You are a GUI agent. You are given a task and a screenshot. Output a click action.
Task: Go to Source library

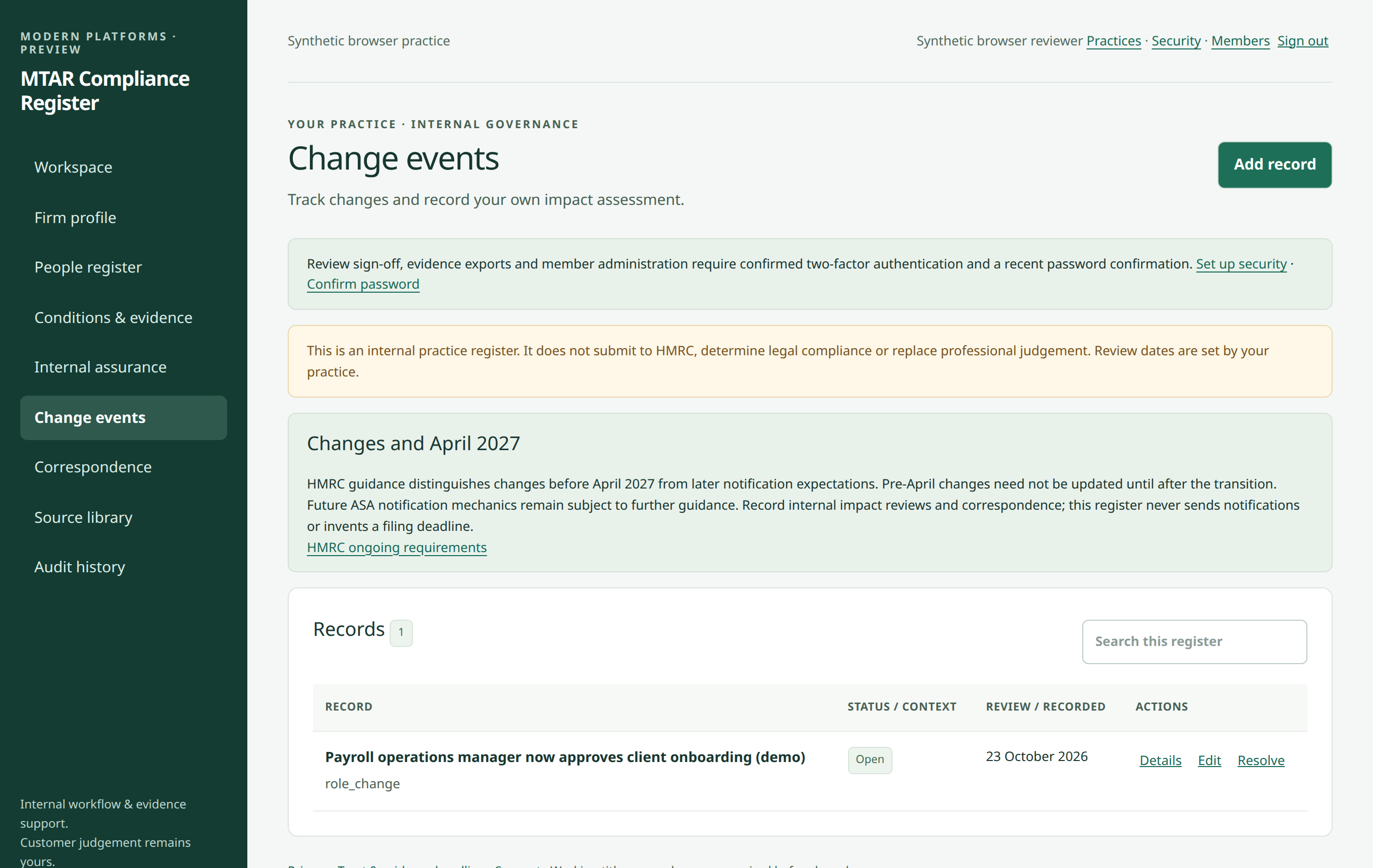click(123, 517)
